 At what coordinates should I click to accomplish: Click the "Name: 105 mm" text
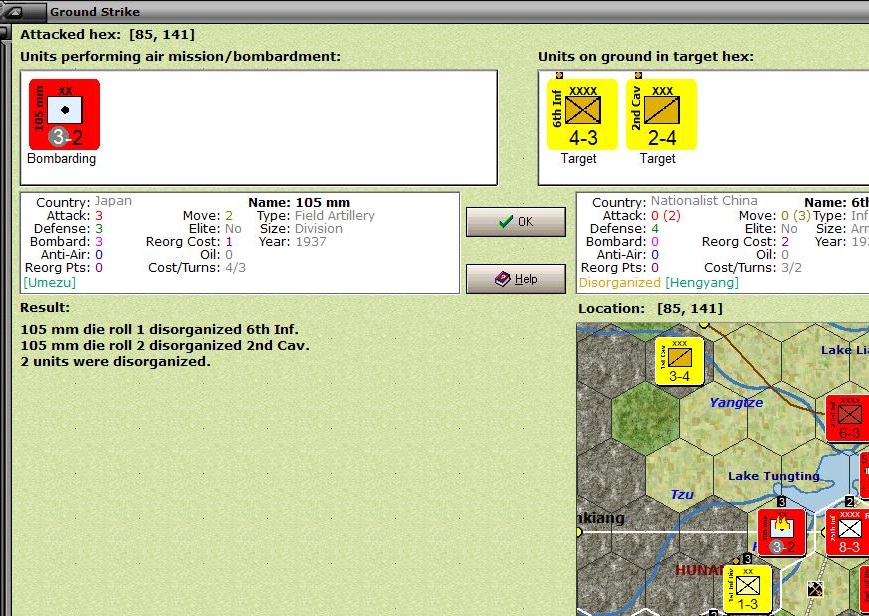(299, 202)
